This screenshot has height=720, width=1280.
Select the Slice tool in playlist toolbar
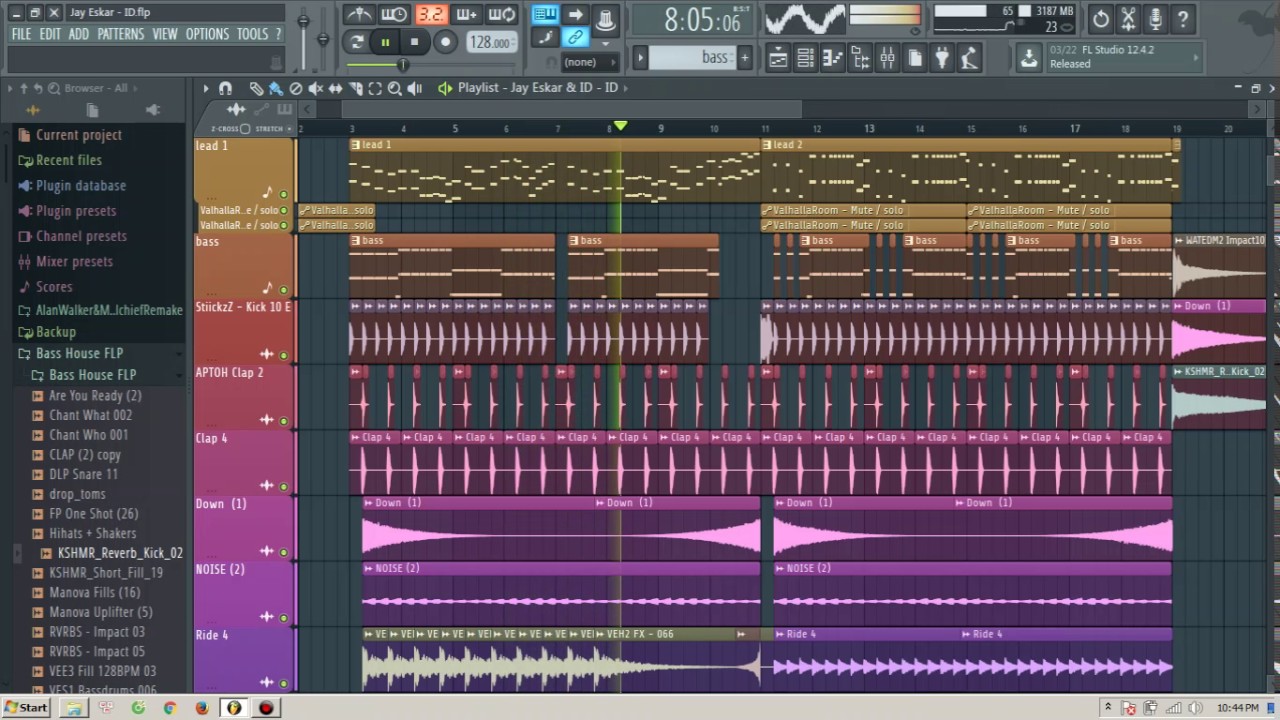click(355, 88)
